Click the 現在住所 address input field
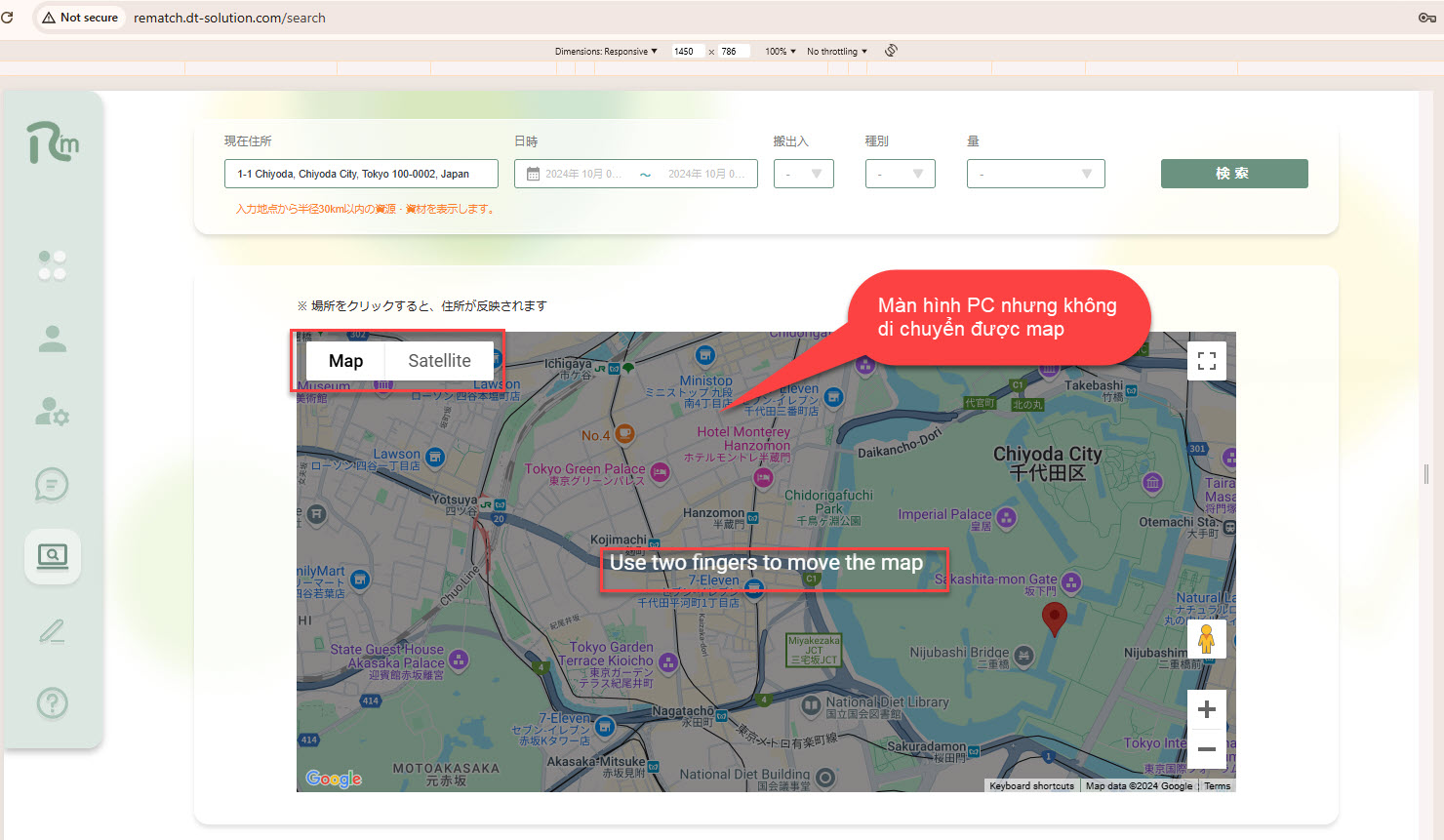Image resolution: width=1444 pixels, height=840 pixels. [x=361, y=174]
